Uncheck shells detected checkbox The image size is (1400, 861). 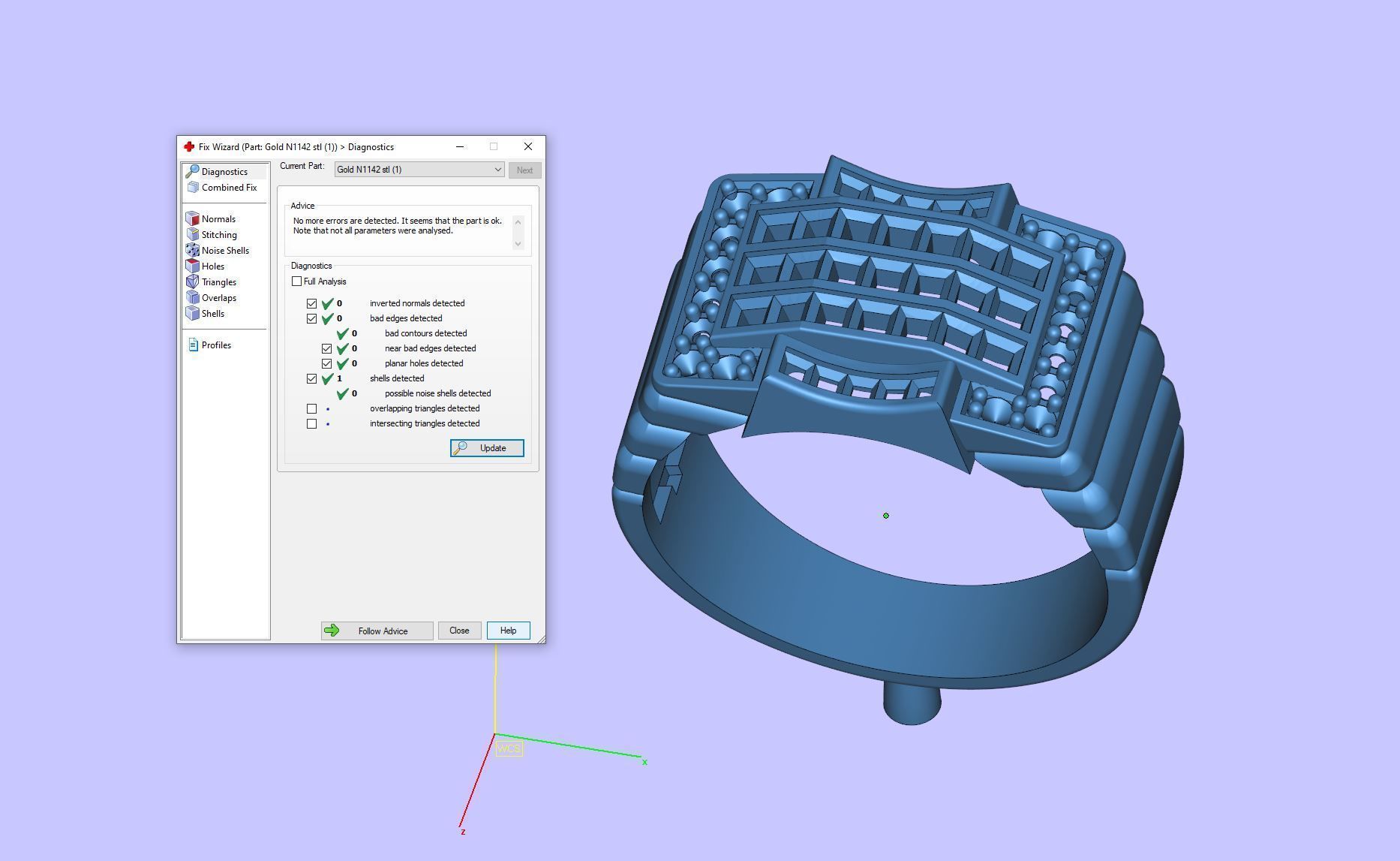pos(312,379)
